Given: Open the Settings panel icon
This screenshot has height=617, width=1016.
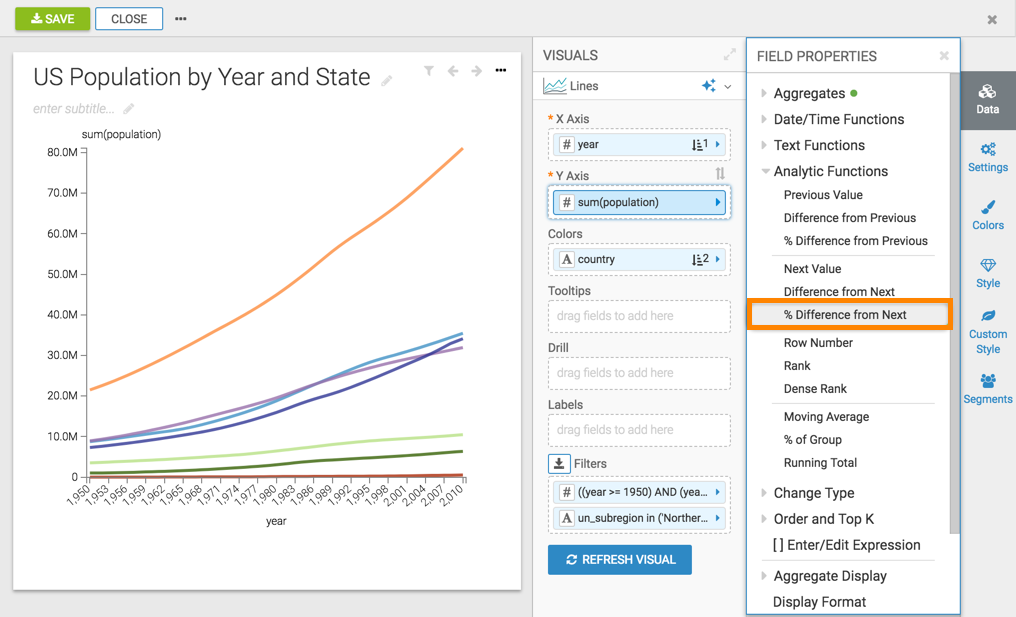Looking at the screenshot, I should [x=987, y=157].
